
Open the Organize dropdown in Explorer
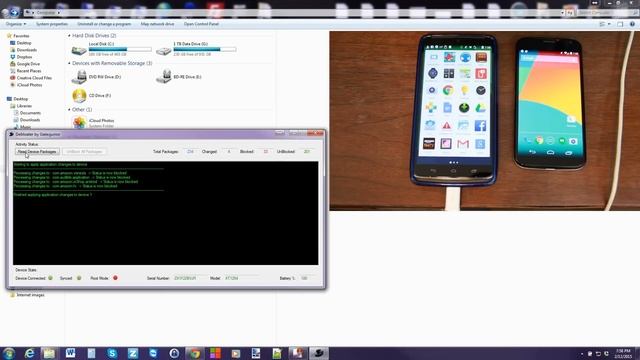[16, 24]
